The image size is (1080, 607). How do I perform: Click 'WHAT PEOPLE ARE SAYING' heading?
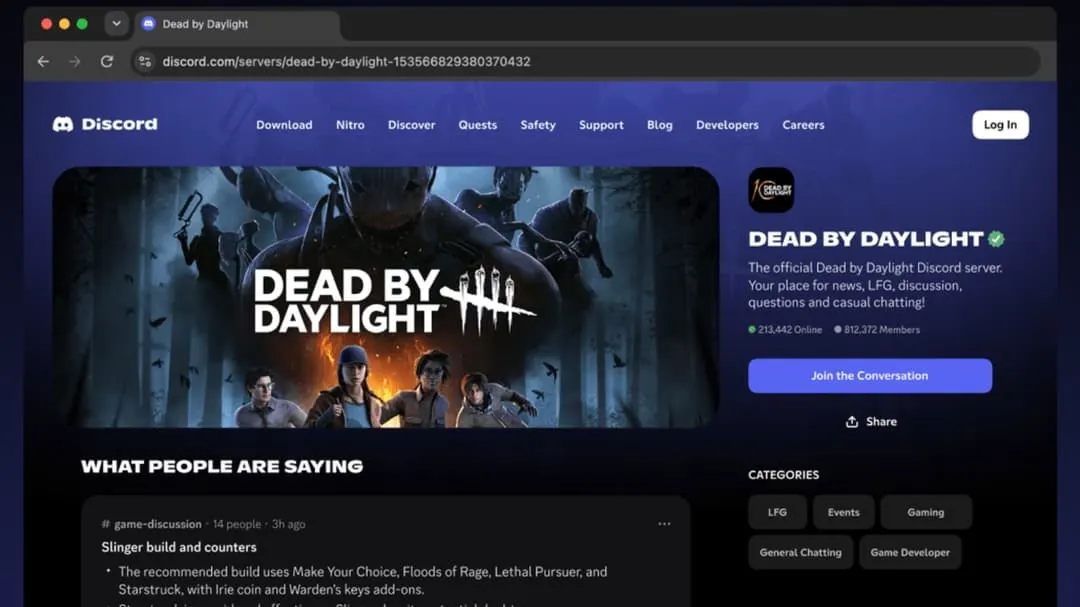pyautogui.click(x=222, y=466)
